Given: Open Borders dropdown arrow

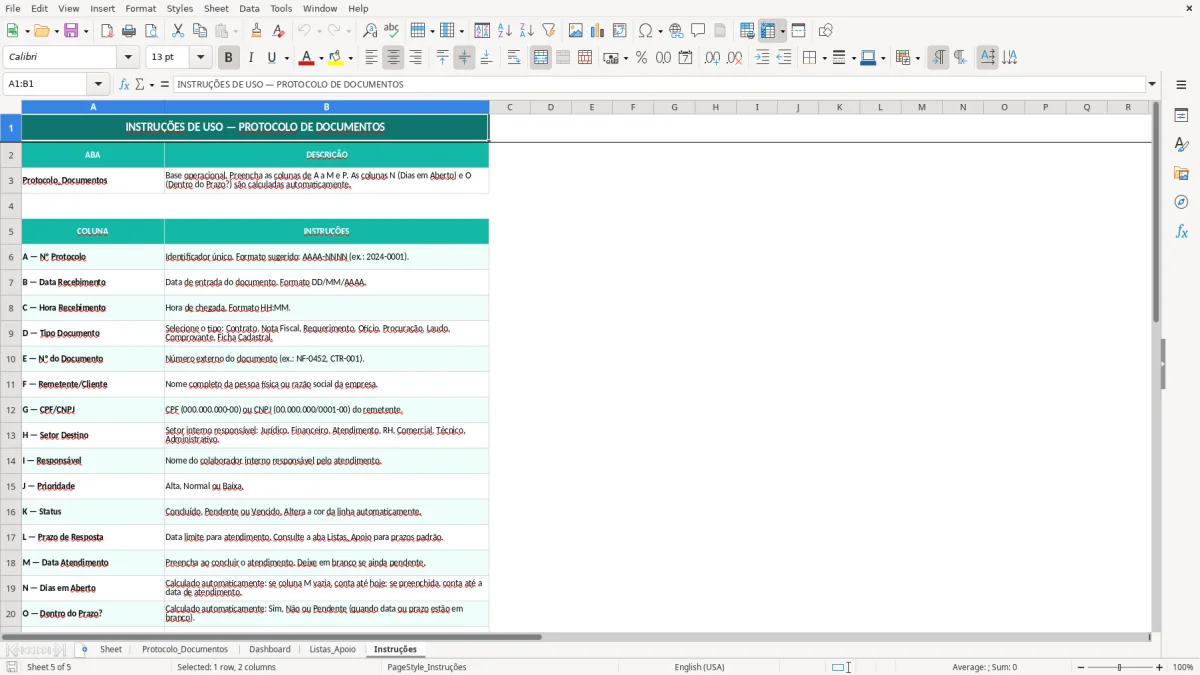Looking at the screenshot, I should pyautogui.click(x=823, y=58).
